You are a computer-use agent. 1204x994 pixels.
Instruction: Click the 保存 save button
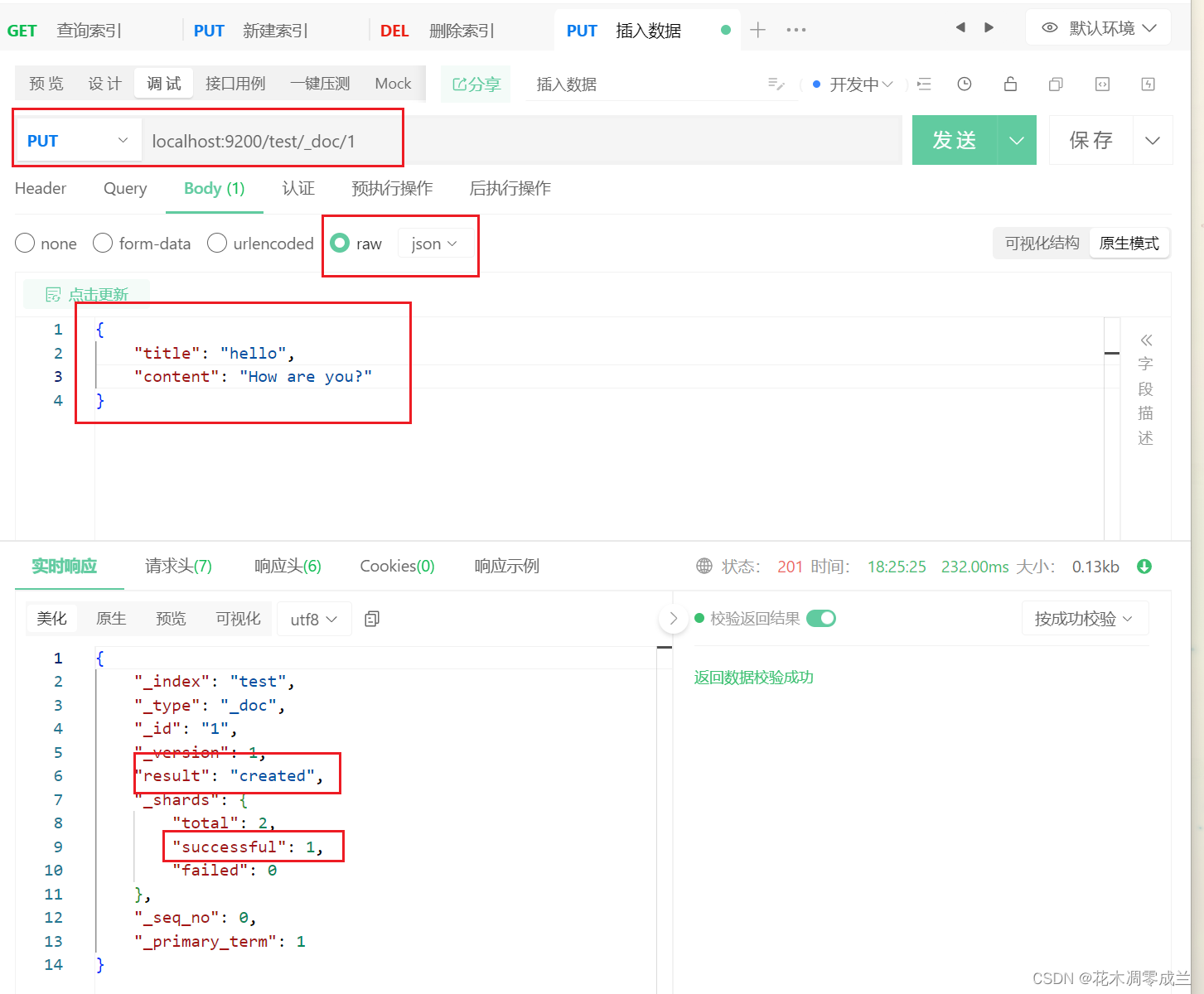[1090, 140]
